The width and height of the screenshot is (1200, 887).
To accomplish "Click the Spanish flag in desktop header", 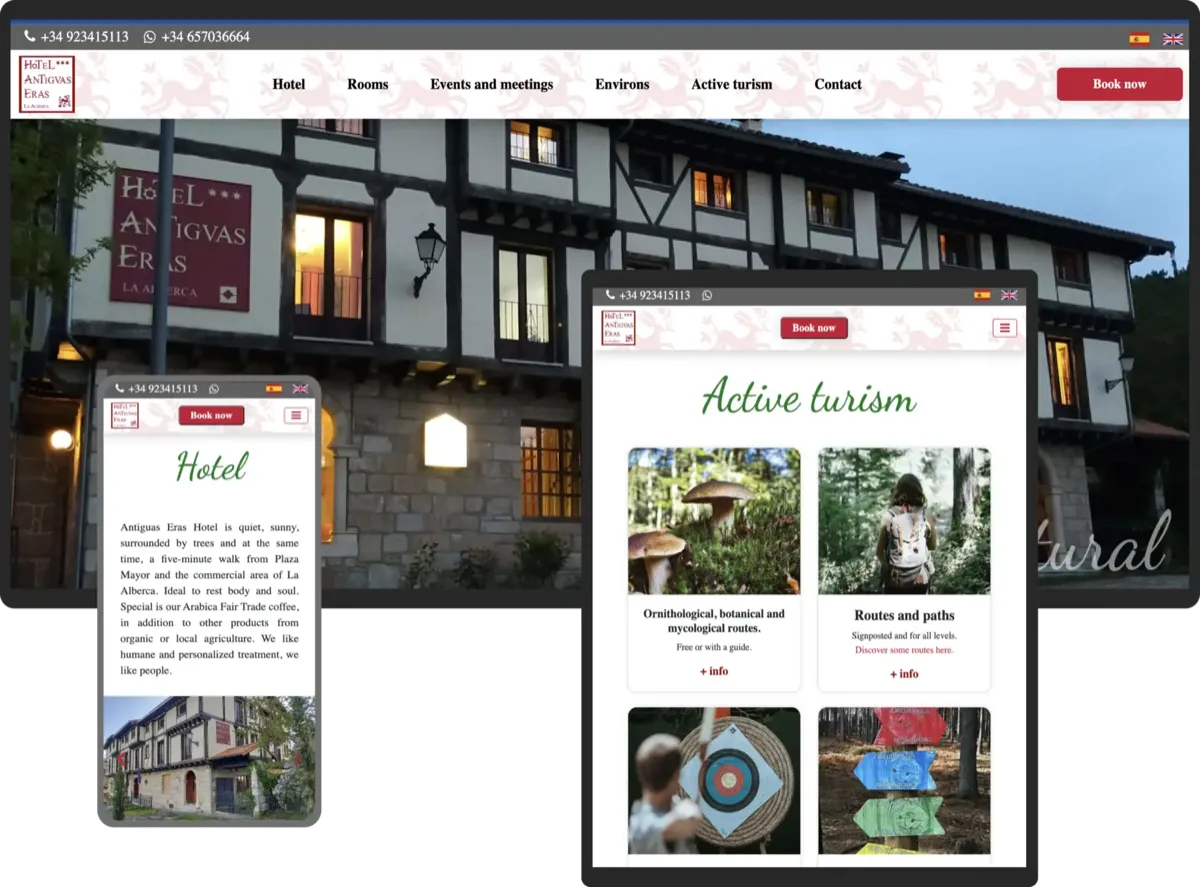I will coord(1139,39).
